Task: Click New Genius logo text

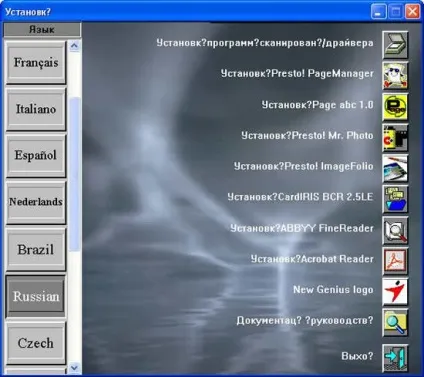Action: (x=333, y=290)
